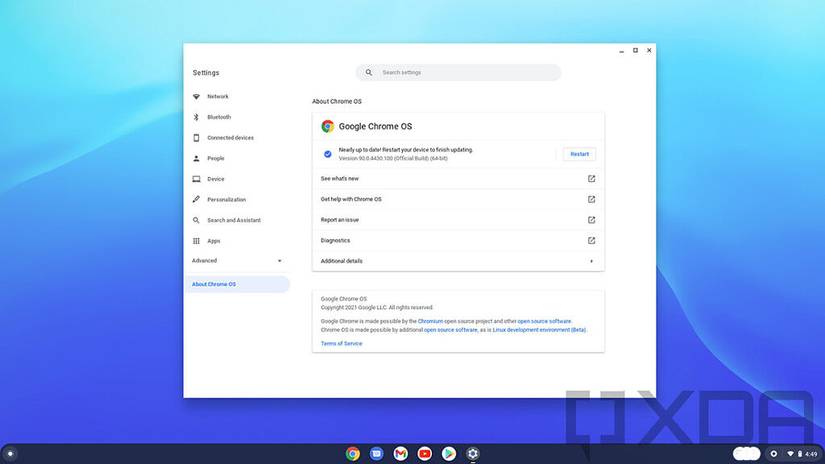Select Search and Assistant in sidebar
The image size is (825, 464).
point(237,220)
